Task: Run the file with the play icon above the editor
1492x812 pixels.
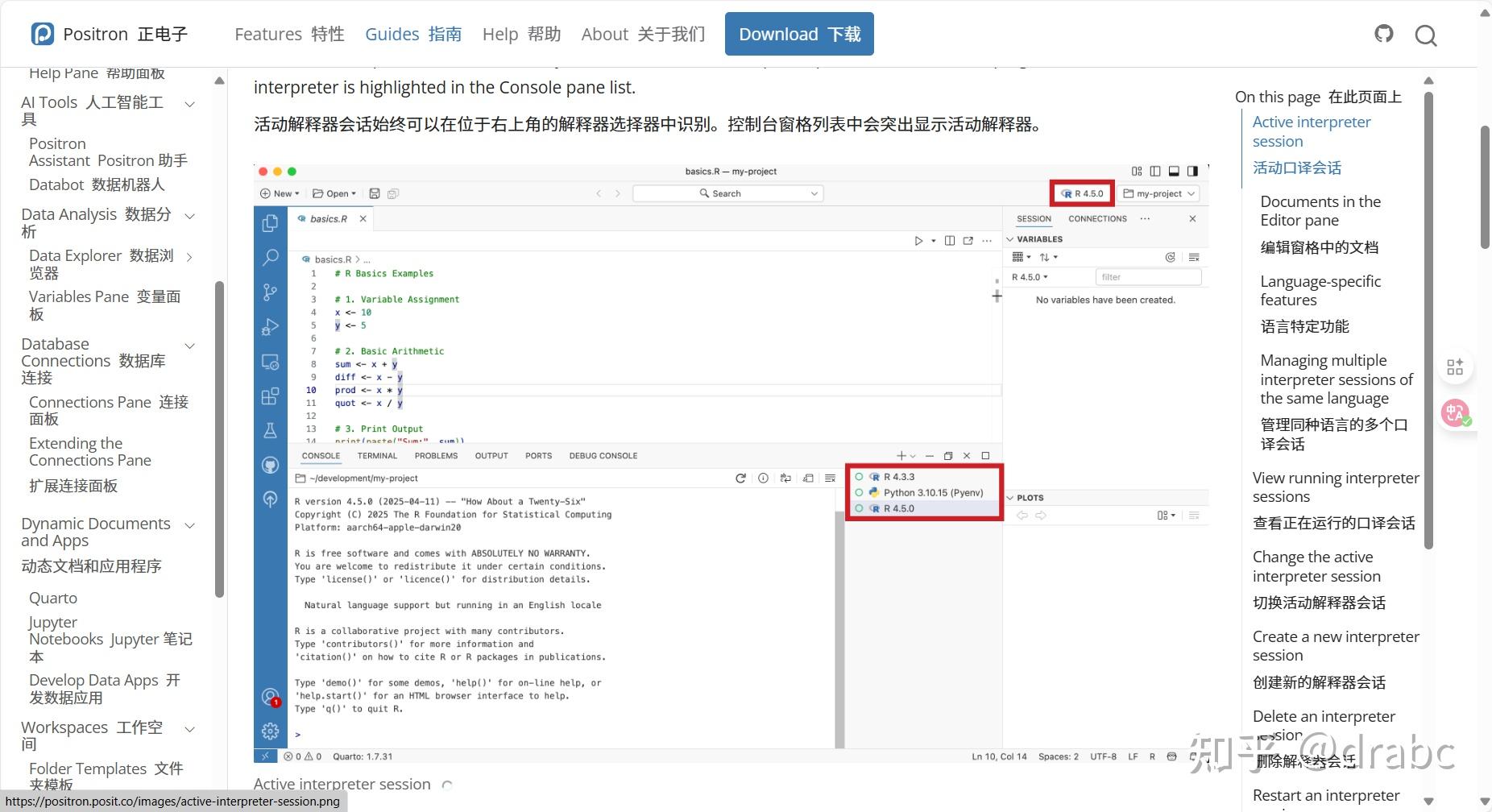Action: (x=918, y=241)
